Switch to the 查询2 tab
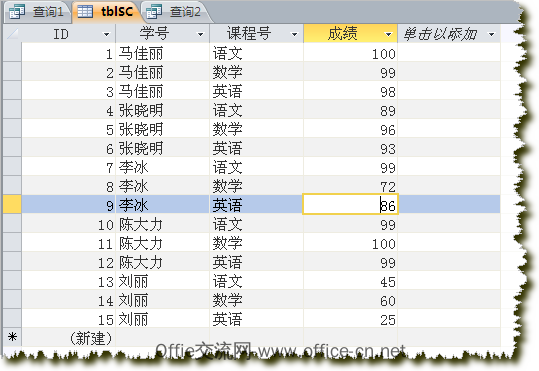The width and height of the screenshot is (539, 371). (x=175, y=12)
